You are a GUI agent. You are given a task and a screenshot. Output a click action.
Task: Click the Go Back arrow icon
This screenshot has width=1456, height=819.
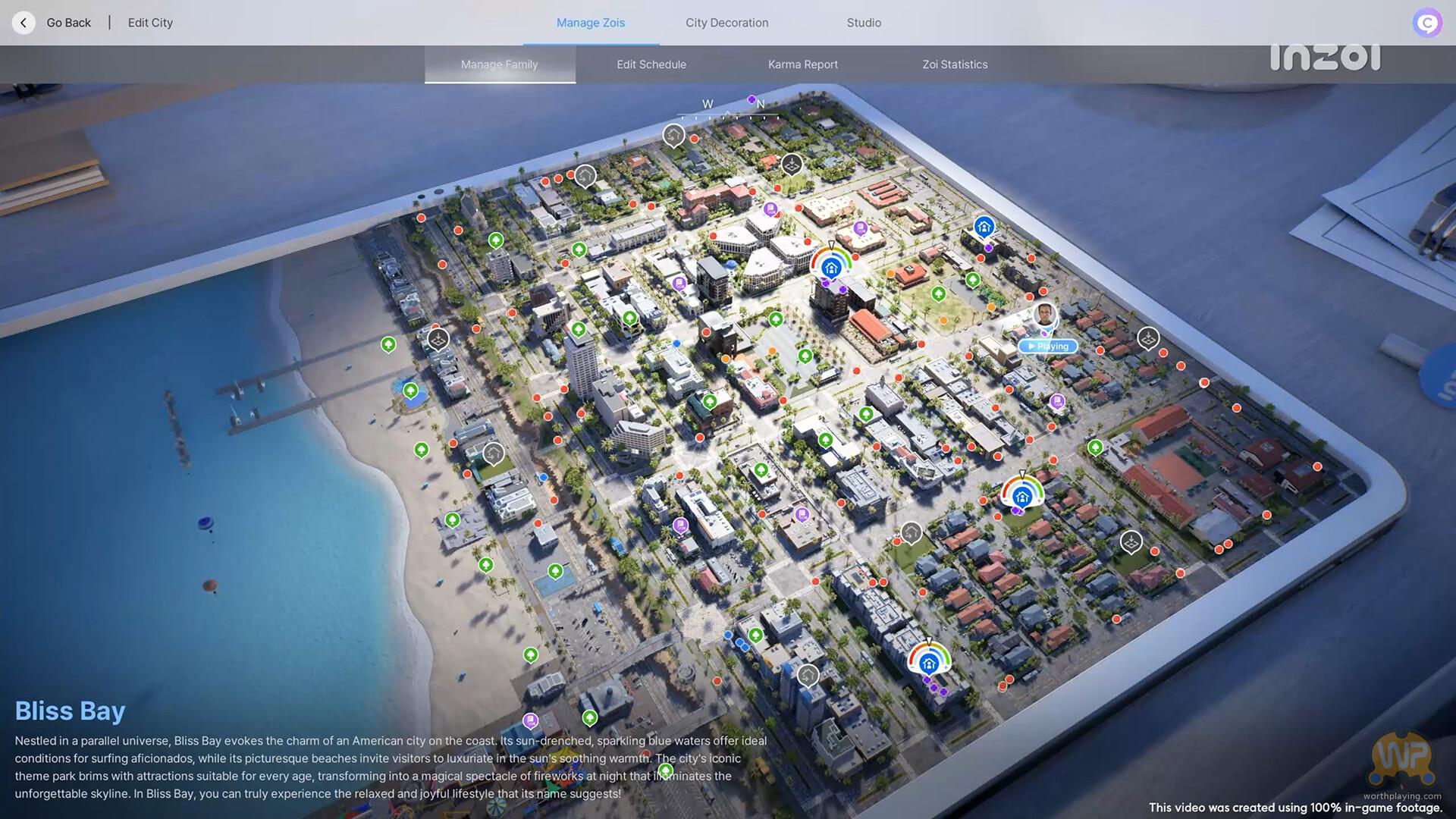[x=24, y=23]
